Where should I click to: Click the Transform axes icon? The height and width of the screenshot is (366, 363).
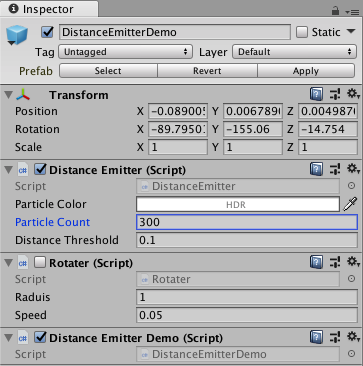[x=23, y=95]
